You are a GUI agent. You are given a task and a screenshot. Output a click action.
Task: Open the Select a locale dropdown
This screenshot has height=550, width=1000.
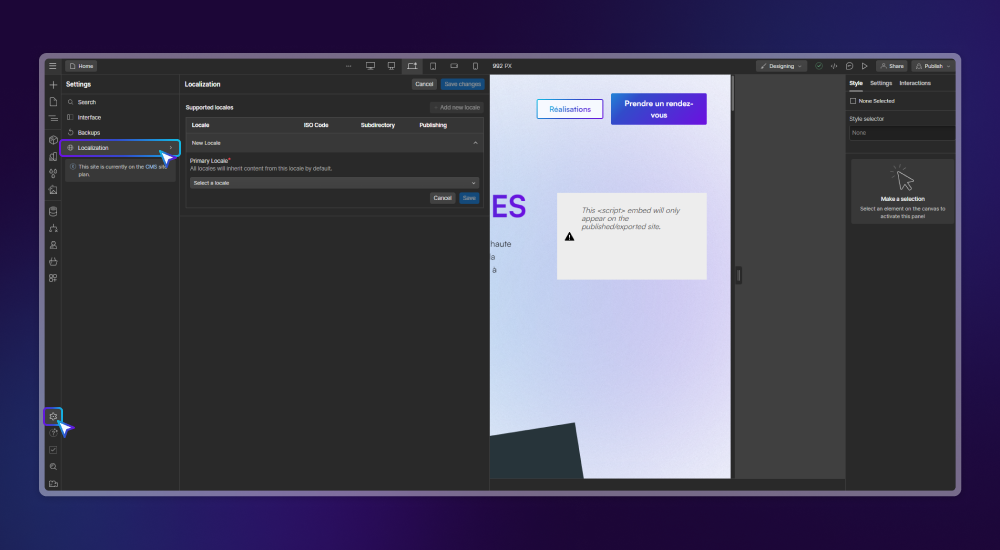[x=334, y=182]
